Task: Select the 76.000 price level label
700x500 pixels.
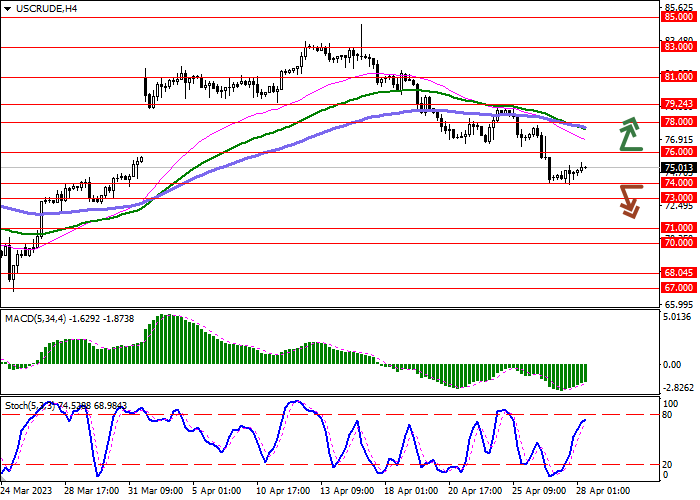Action: tap(679, 152)
